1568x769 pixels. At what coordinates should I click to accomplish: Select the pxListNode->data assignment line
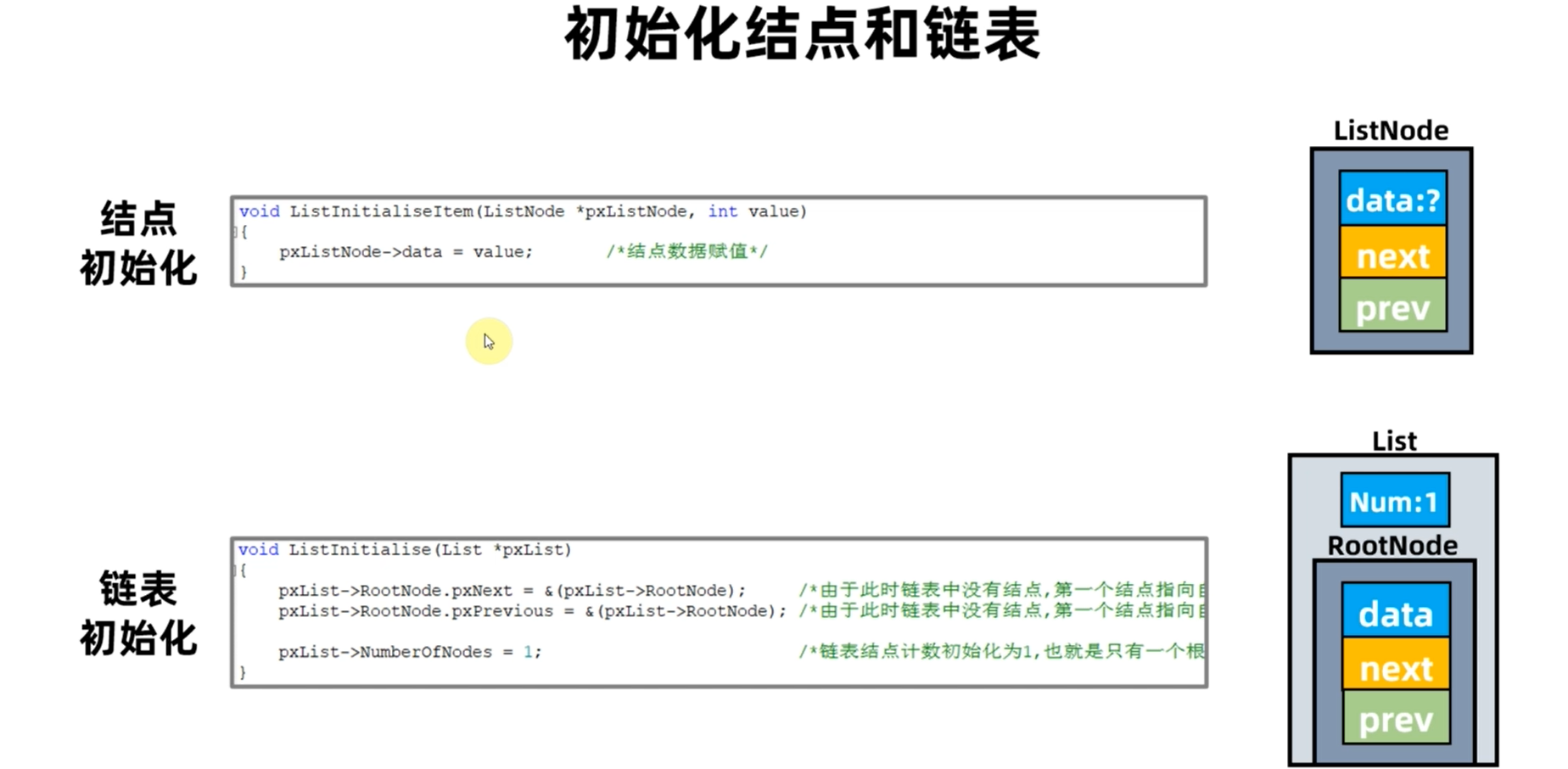406,251
